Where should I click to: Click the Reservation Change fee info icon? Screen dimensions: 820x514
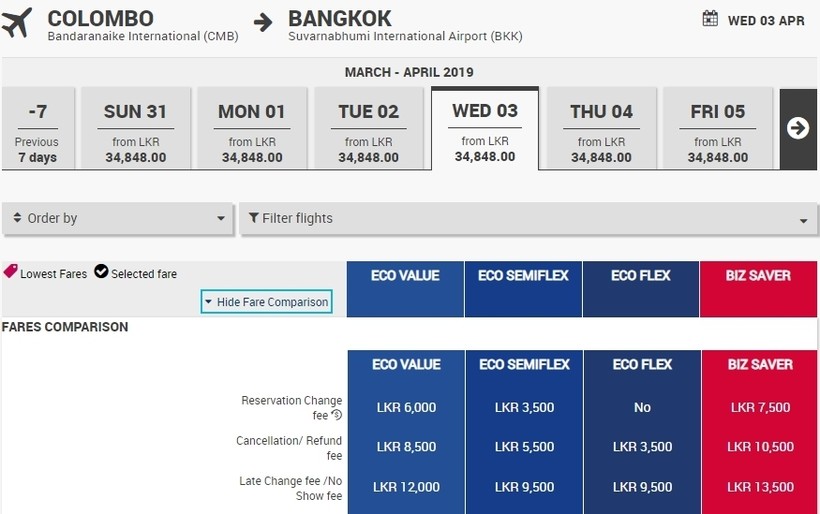point(337,415)
